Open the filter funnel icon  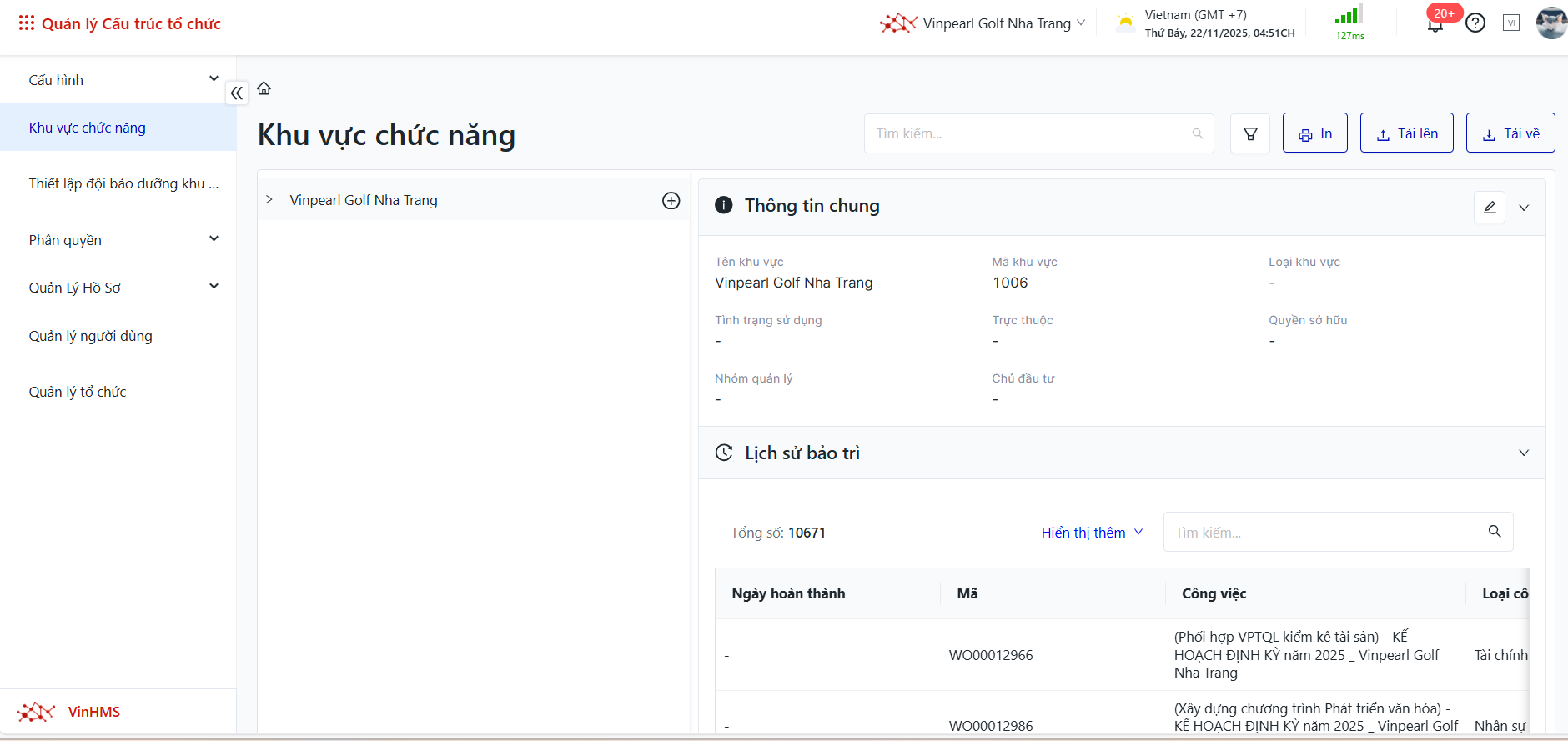click(x=1250, y=133)
